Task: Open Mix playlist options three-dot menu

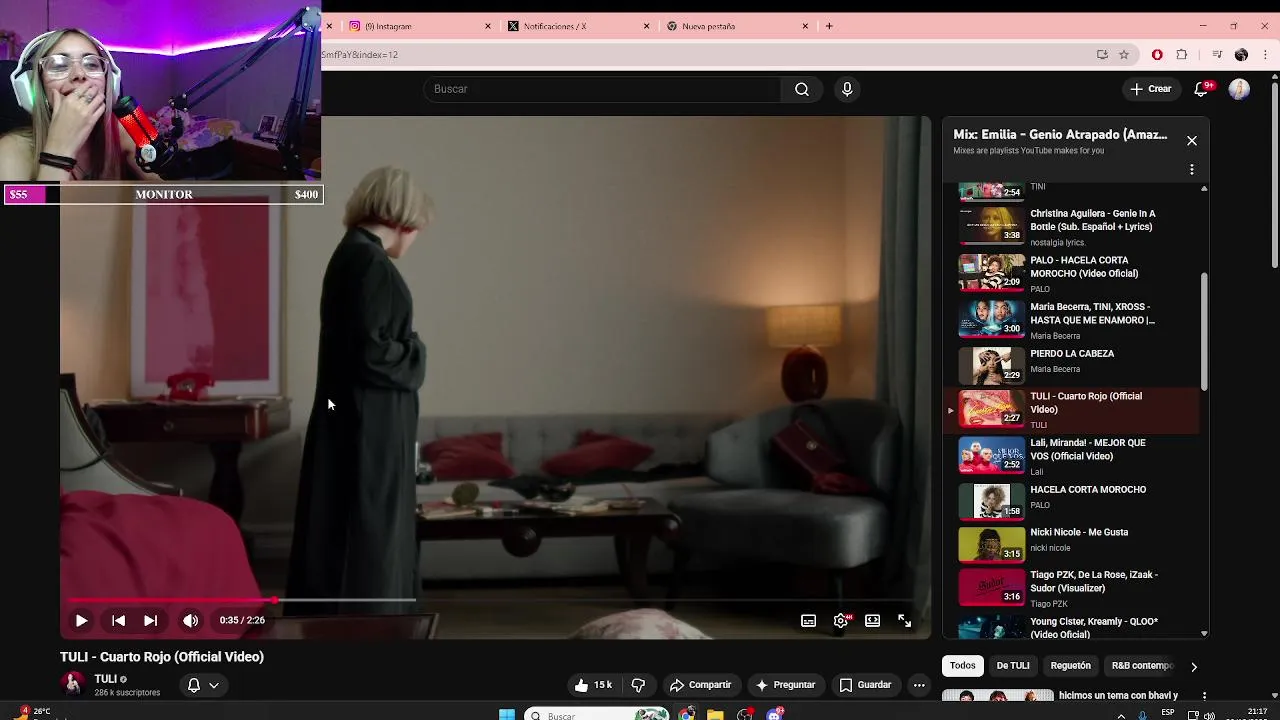Action: click(x=1192, y=169)
